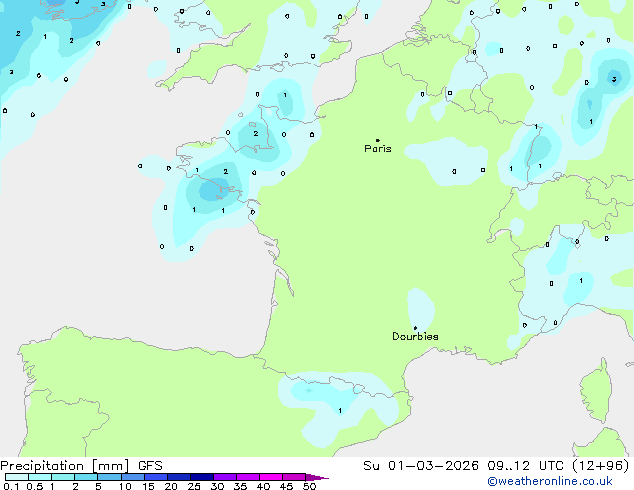Select the 5–10 mm legend swatch
Screen dimensions: 634x490
tap(109, 477)
